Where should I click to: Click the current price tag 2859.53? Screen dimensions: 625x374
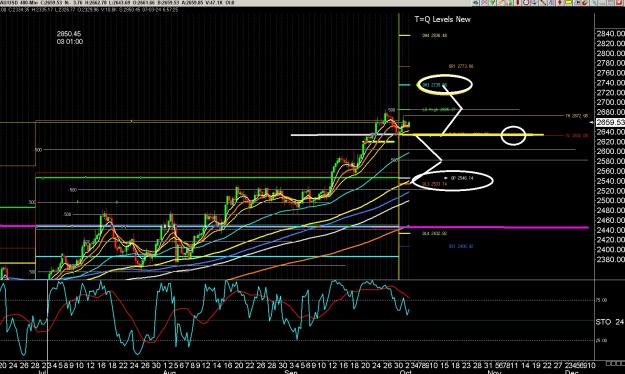pyautogui.click(x=610, y=122)
